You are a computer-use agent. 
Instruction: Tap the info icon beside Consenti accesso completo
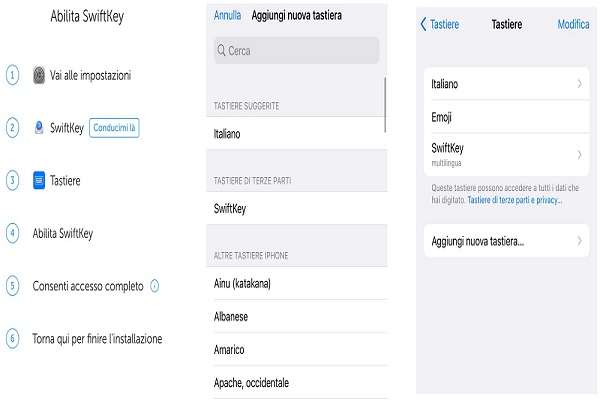click(155, 286)
